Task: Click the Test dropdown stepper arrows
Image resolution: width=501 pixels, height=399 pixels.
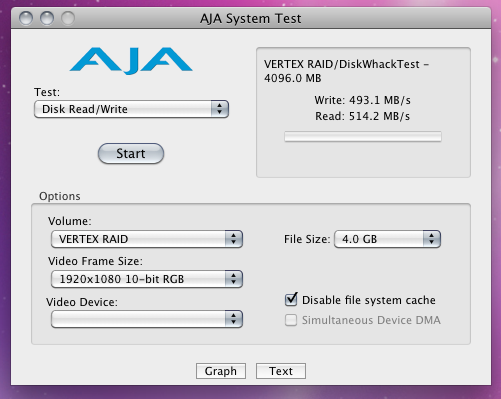Action: pyautogui.click(x=219, y=109)
